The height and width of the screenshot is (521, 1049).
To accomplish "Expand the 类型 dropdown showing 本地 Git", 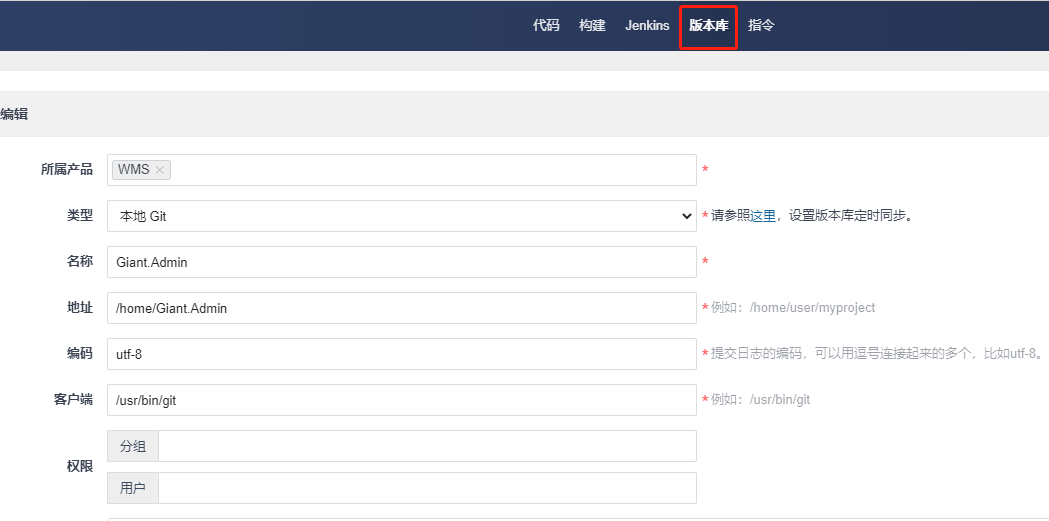I will pos(401,216).
